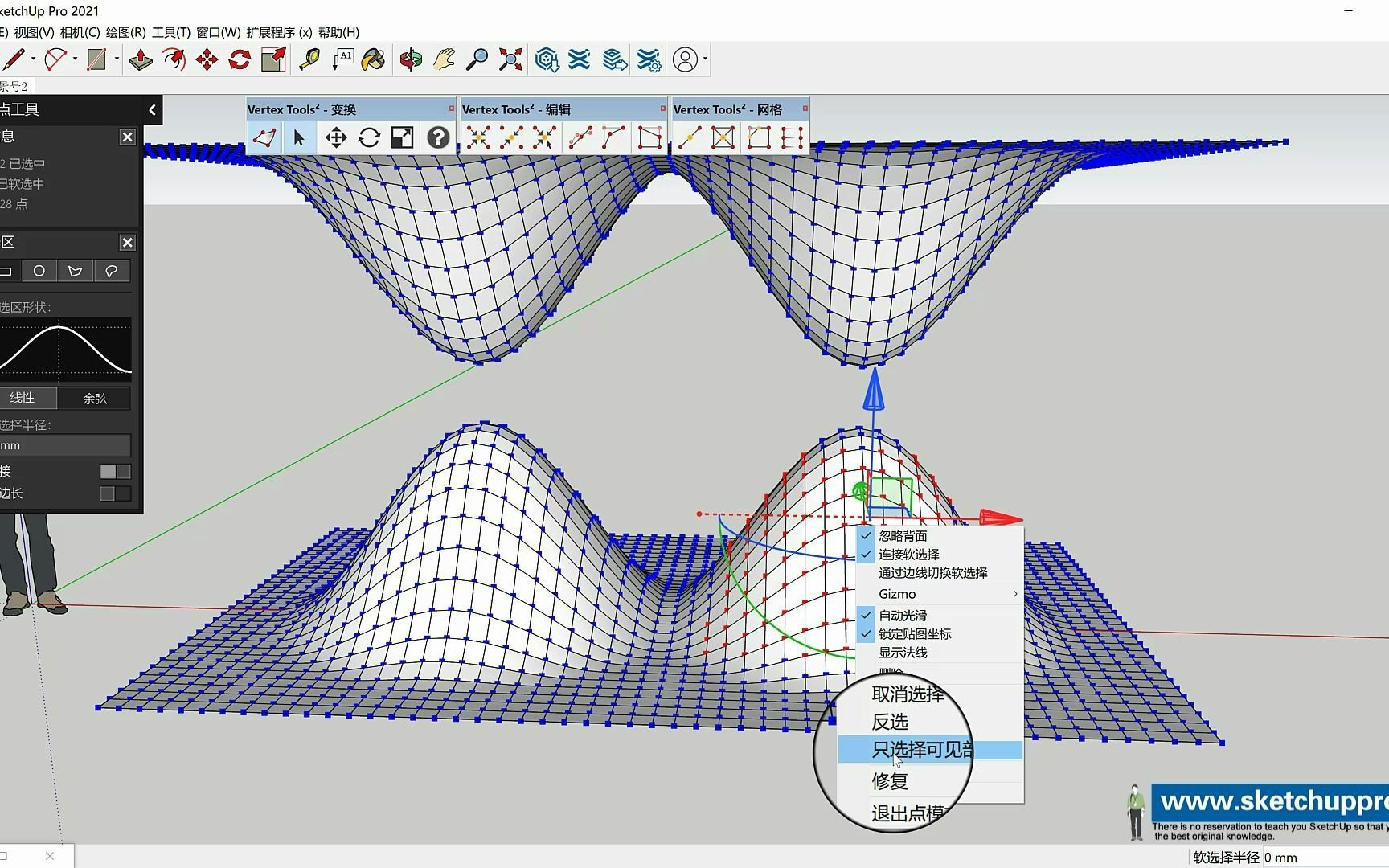Choose Vertex Tools select arrow
This screenshot has height=868, width=1389.
point(299,137)
